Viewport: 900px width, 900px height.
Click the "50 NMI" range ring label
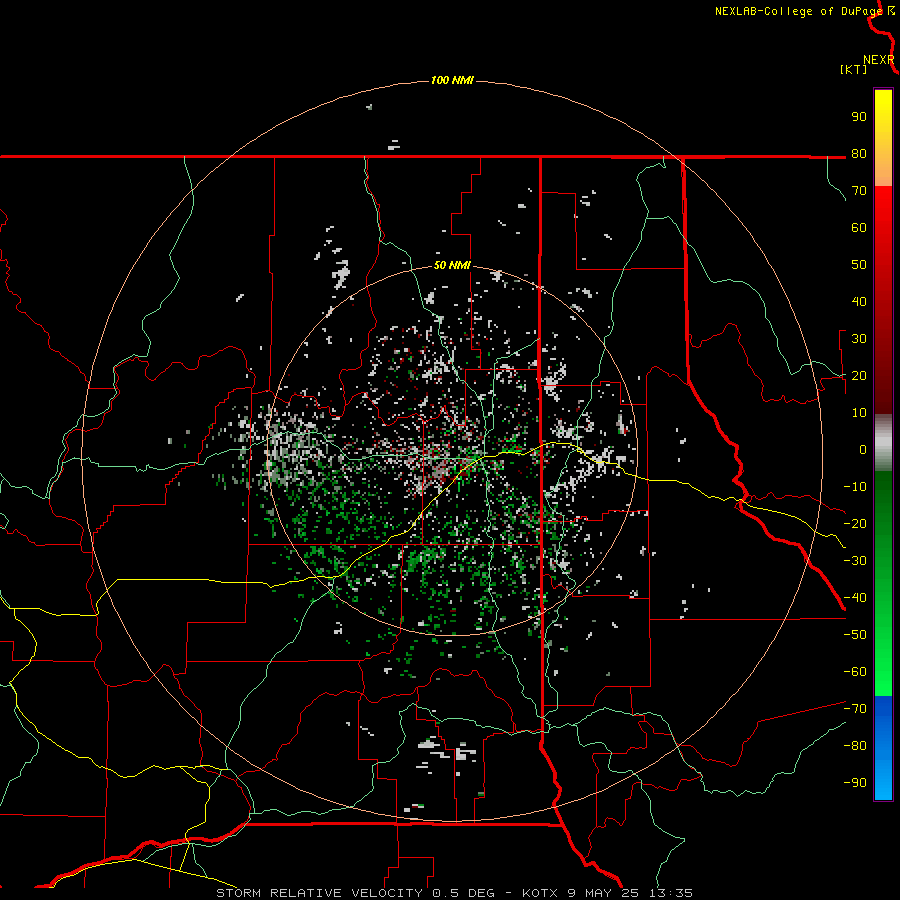click(452, 265)
